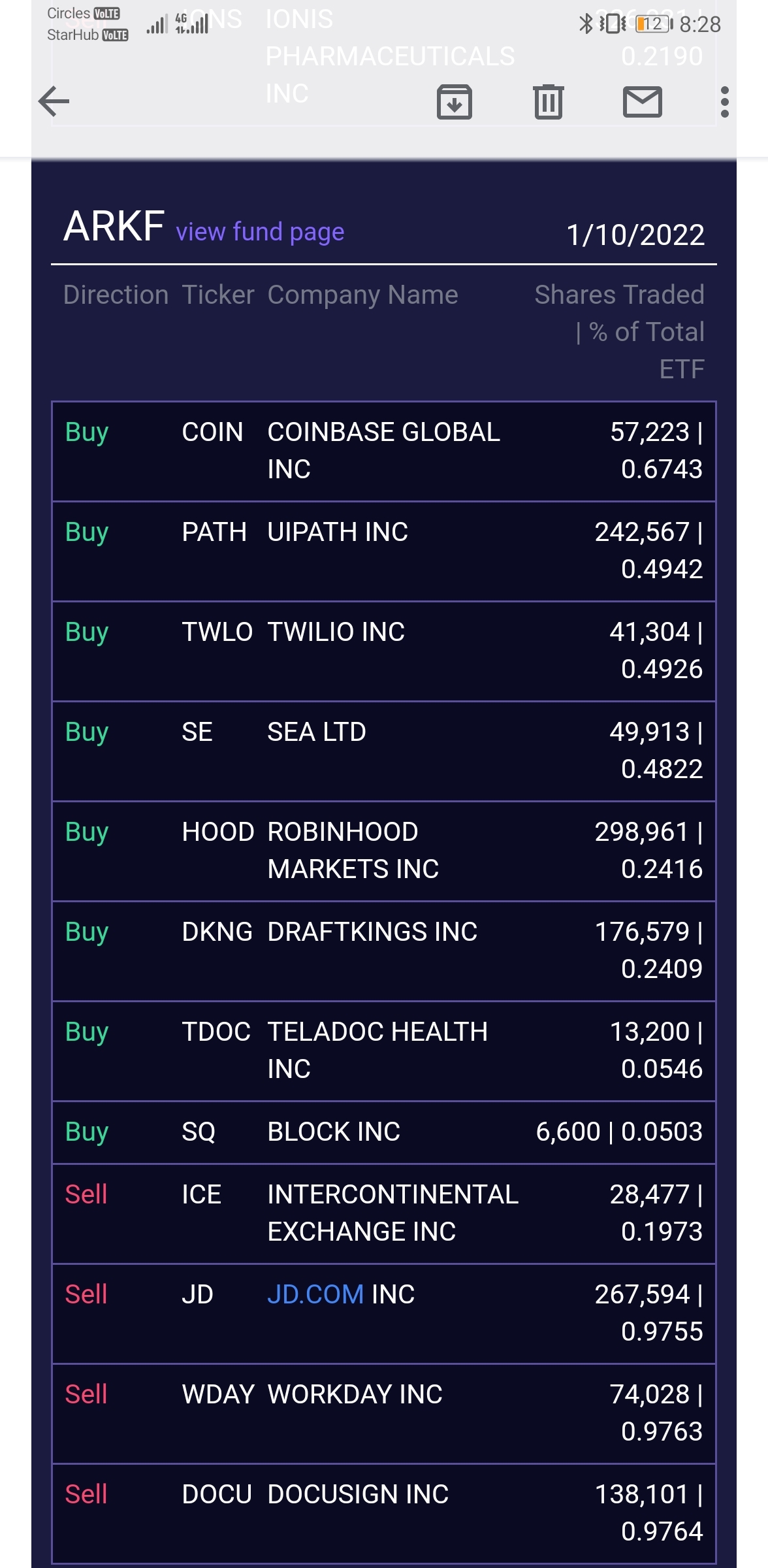Viewport: 768px width, 1568px height.
Task: Tap the 1/10/2022 date heading
Action: 635,235
